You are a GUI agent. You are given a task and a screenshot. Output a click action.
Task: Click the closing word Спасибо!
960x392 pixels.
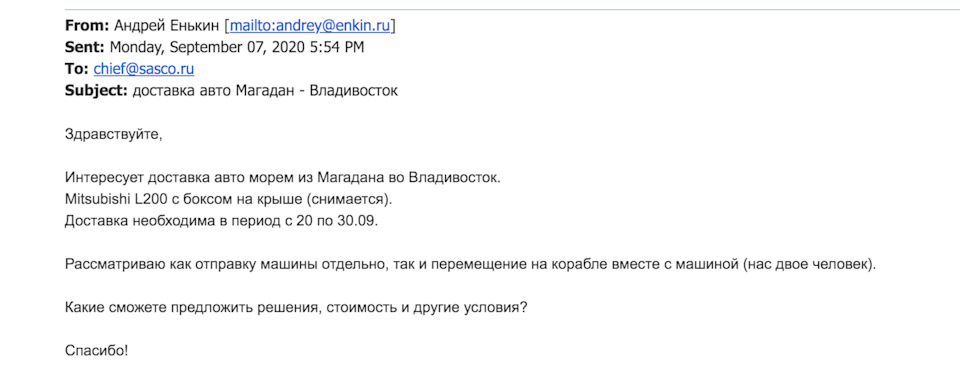[97, 352]
